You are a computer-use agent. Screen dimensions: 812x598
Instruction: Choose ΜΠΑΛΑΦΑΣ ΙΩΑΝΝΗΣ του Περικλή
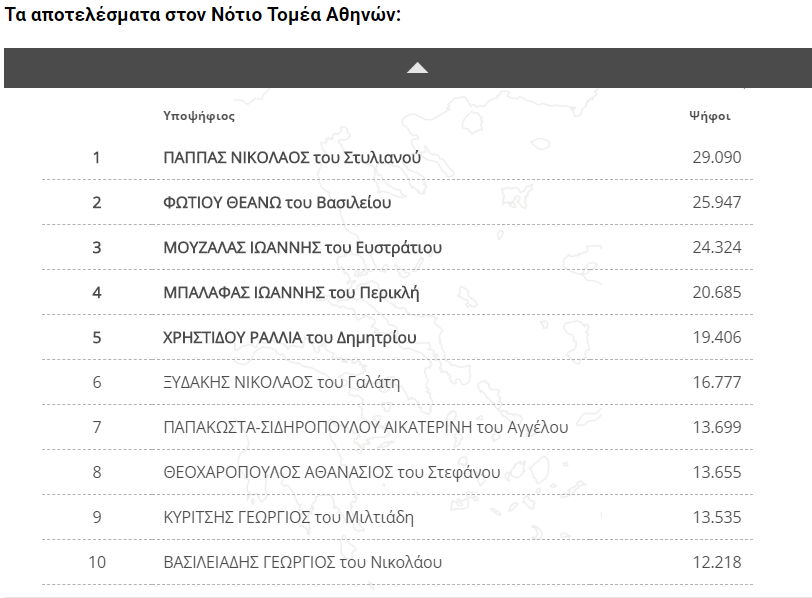[x=291, y=293]
